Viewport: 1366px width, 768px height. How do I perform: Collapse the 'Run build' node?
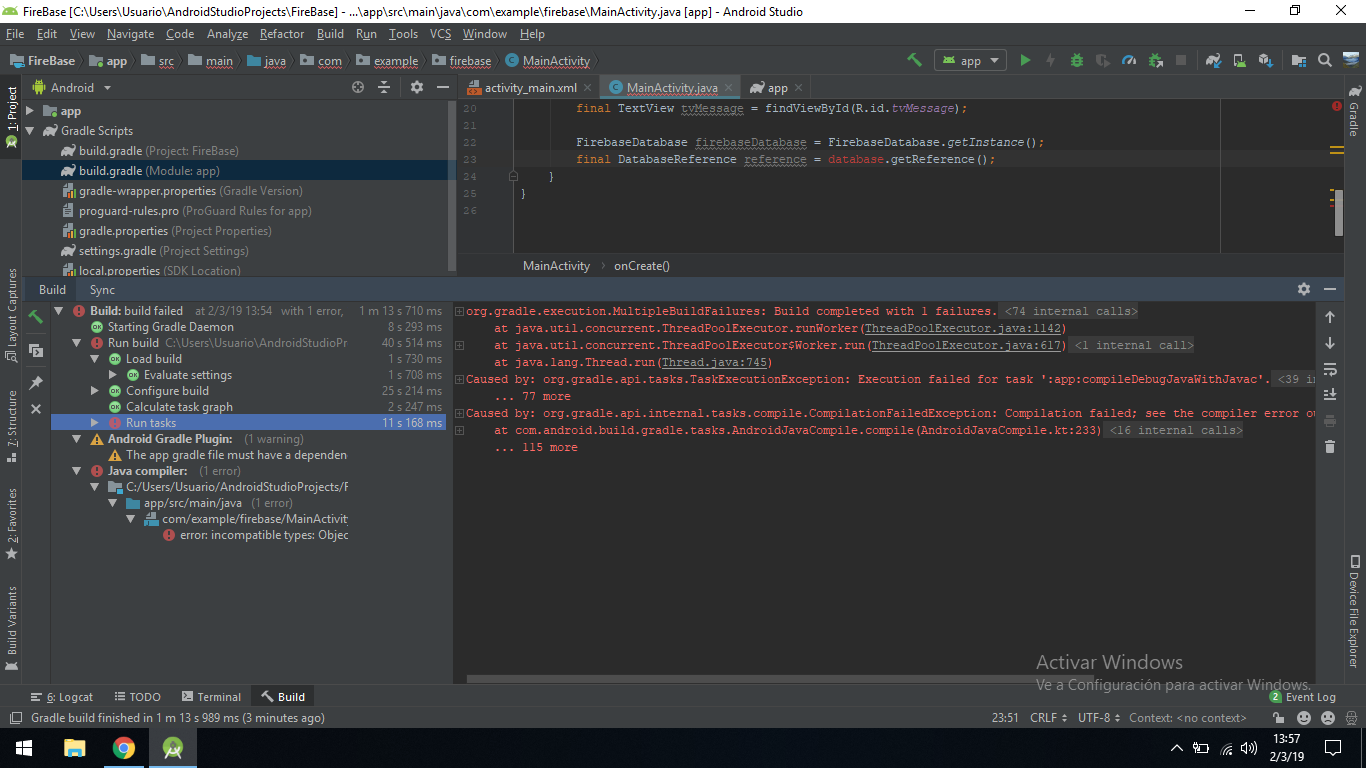[x=77, y=343]
